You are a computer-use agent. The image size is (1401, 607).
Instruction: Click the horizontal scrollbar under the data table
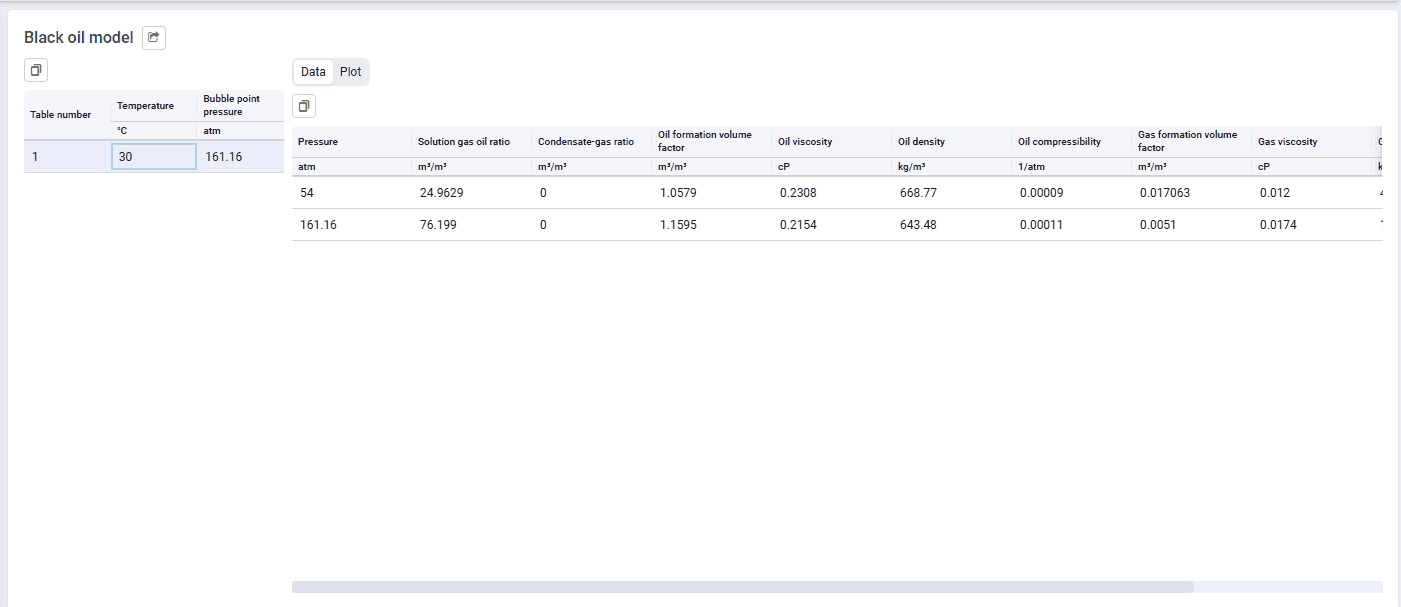(743, 587)
